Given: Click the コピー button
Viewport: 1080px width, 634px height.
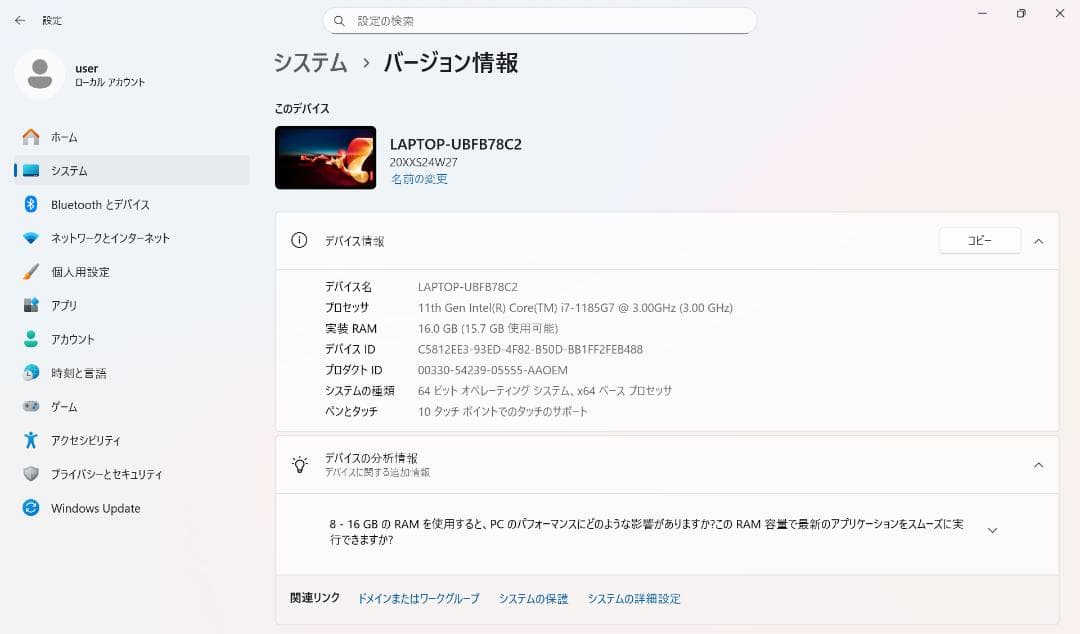Looking at the screenshot, I should click(979, 241).
